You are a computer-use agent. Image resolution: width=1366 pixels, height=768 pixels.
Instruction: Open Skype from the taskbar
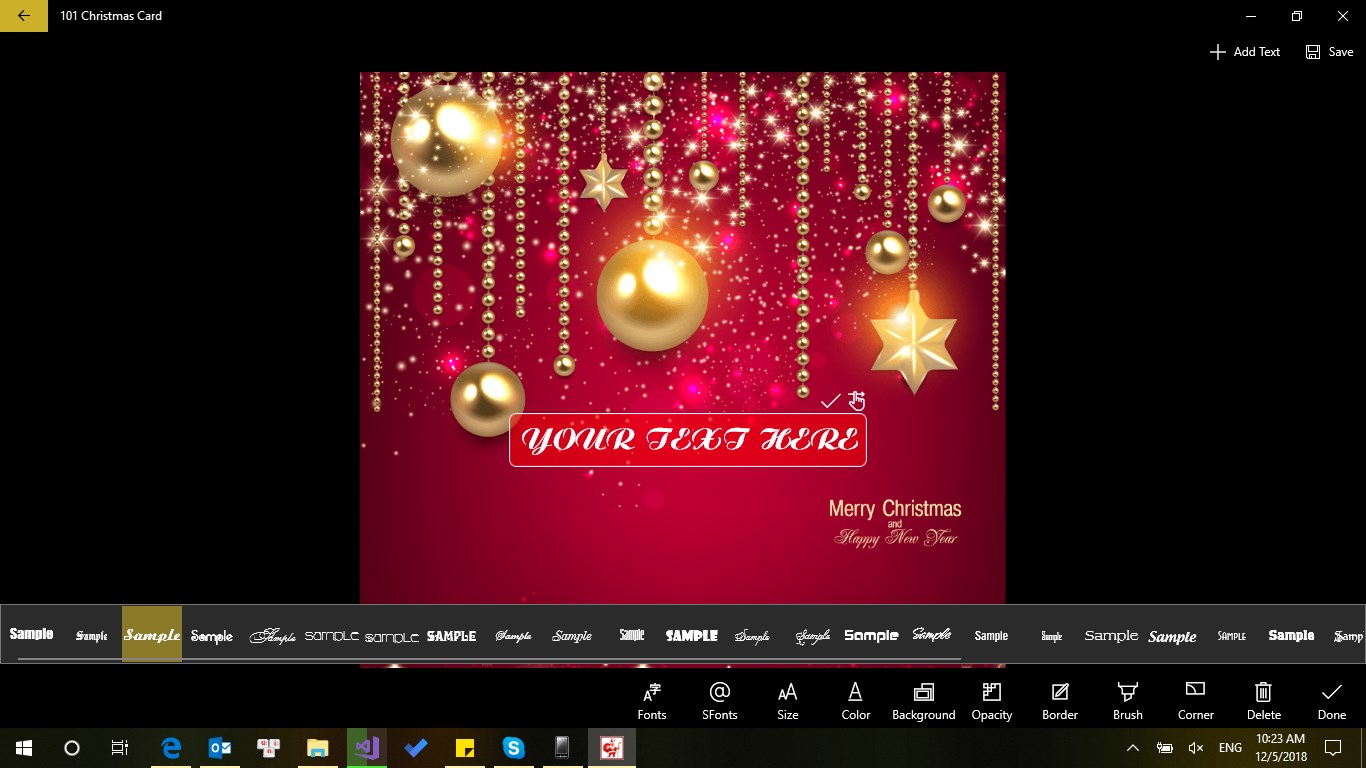coord(513,747)
